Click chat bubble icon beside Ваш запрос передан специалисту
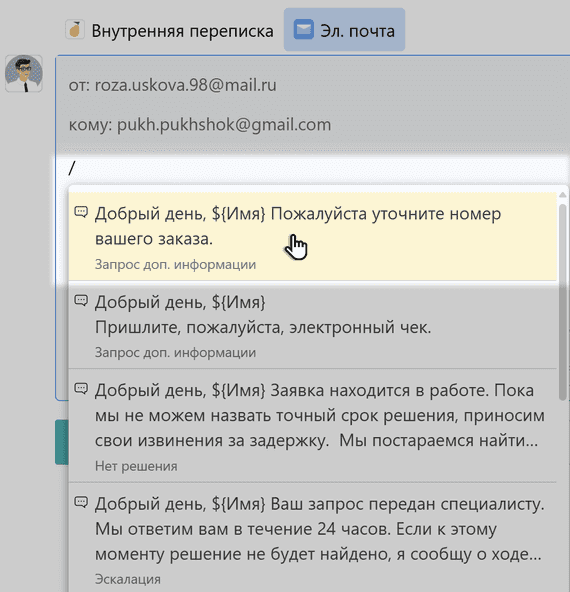 pos(81,502)
